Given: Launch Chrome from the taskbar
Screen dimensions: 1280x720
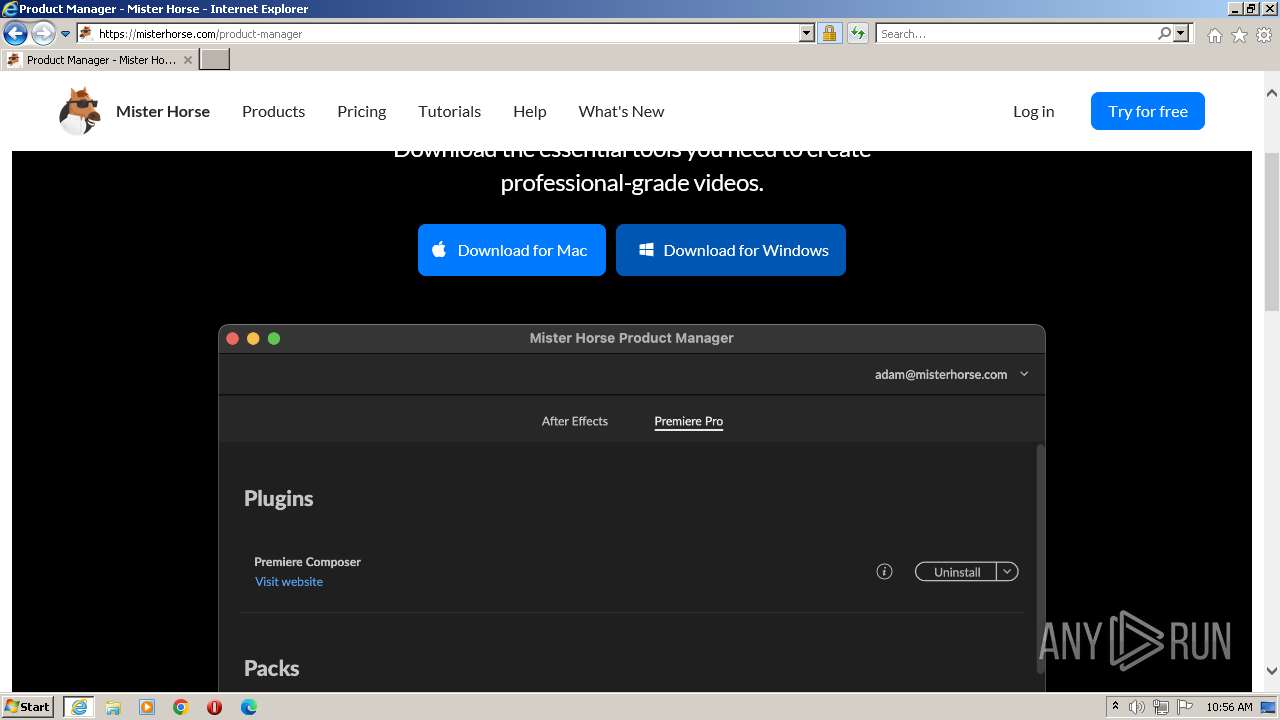Looking at the screenshot, I should (181, 707).
